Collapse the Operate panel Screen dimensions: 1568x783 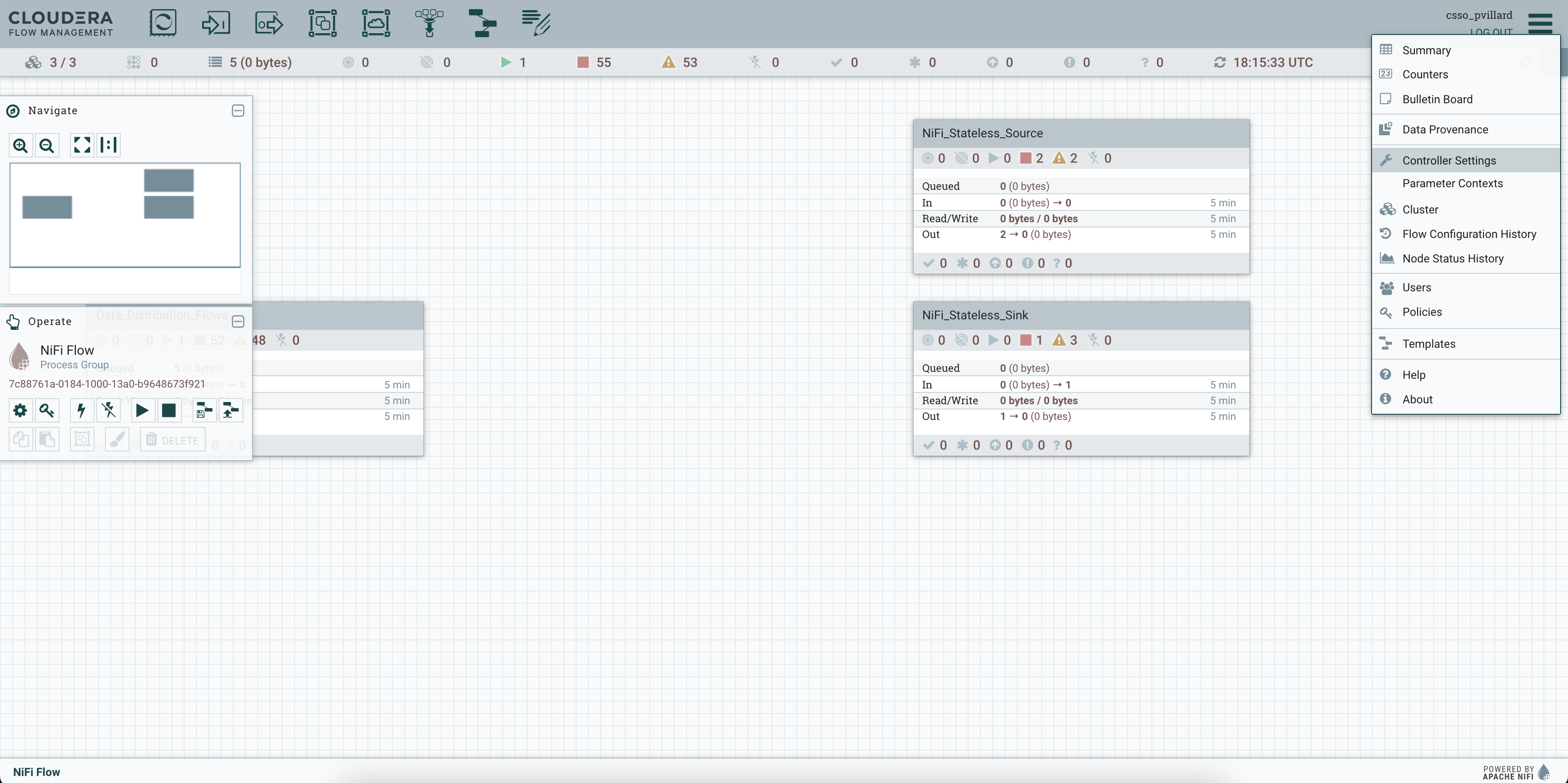(238, 321)
